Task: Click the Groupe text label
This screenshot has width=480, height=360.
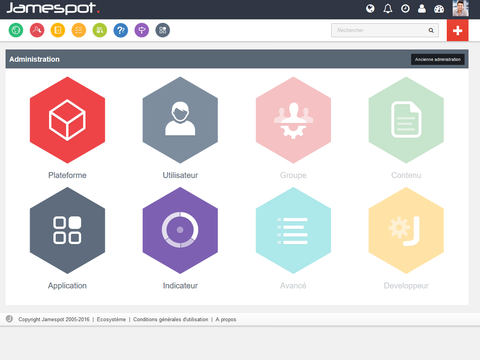Action: click(x=293, y=176)
